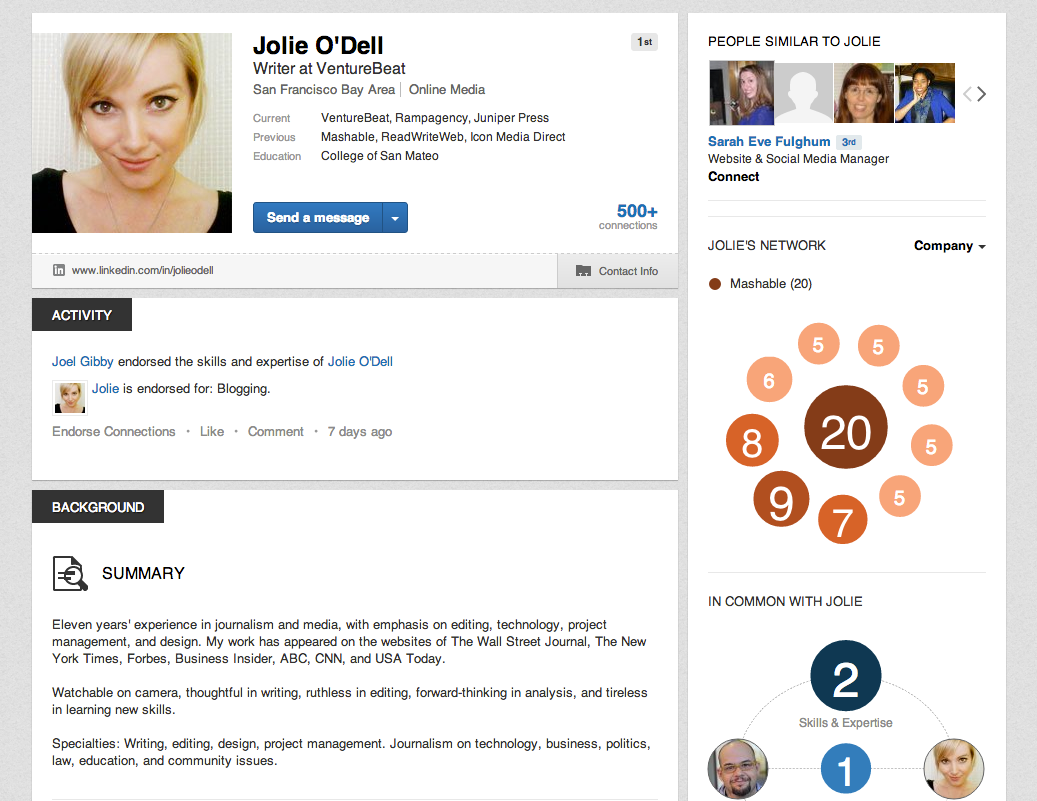Select the network bubble labeled 6
The width and height of the screenshot is (1037, 801).
point(769,379)
